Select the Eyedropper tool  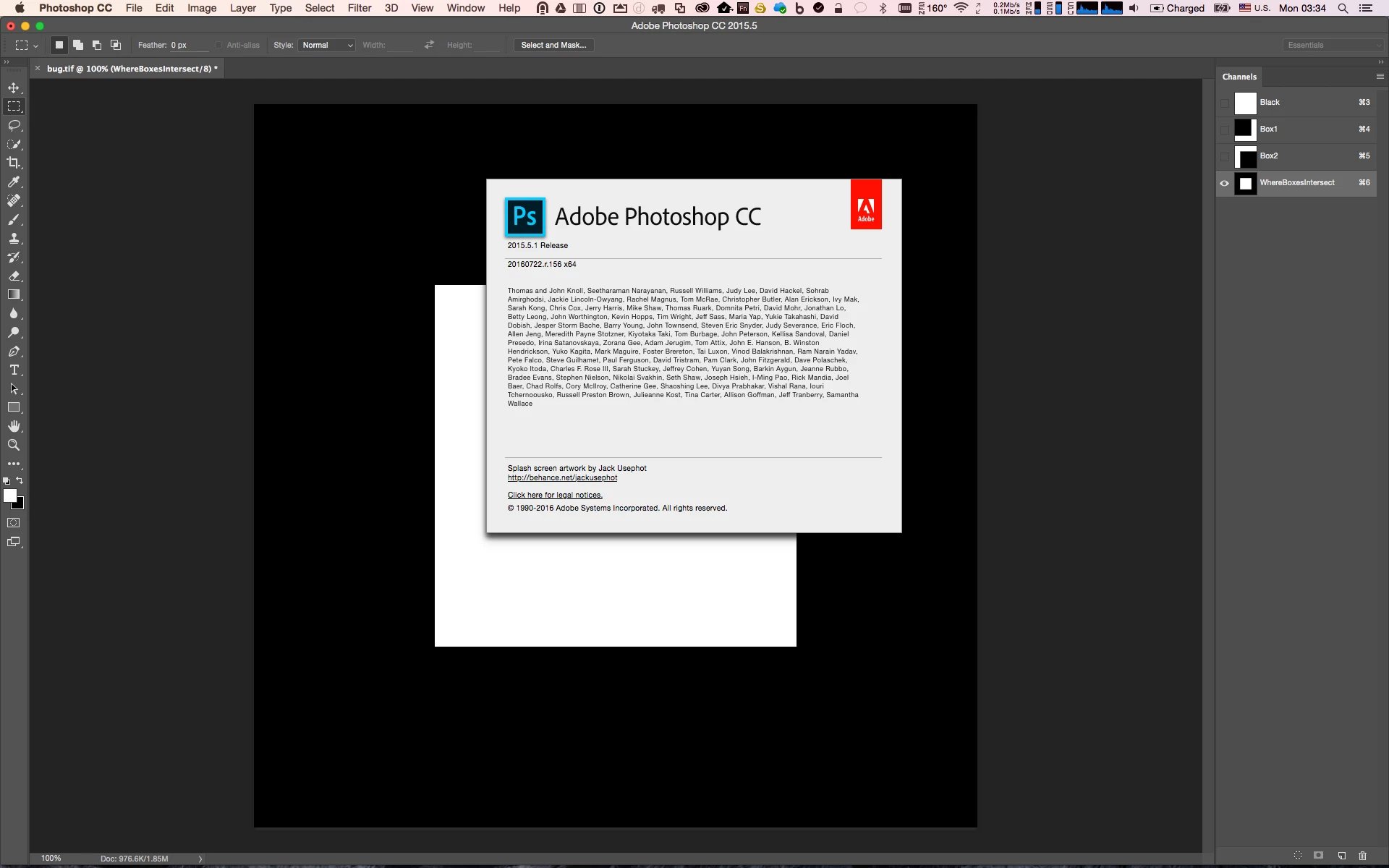(14, 182)
